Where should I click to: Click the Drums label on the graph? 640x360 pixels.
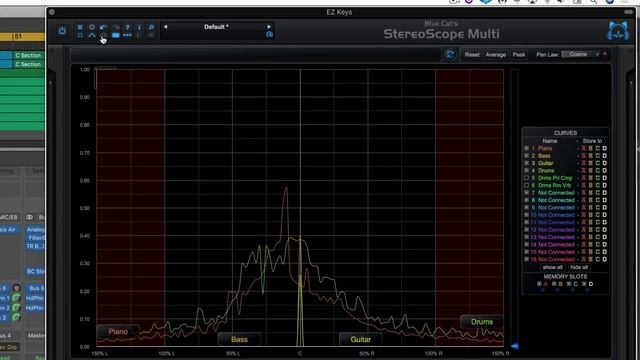tap(482, 322)
